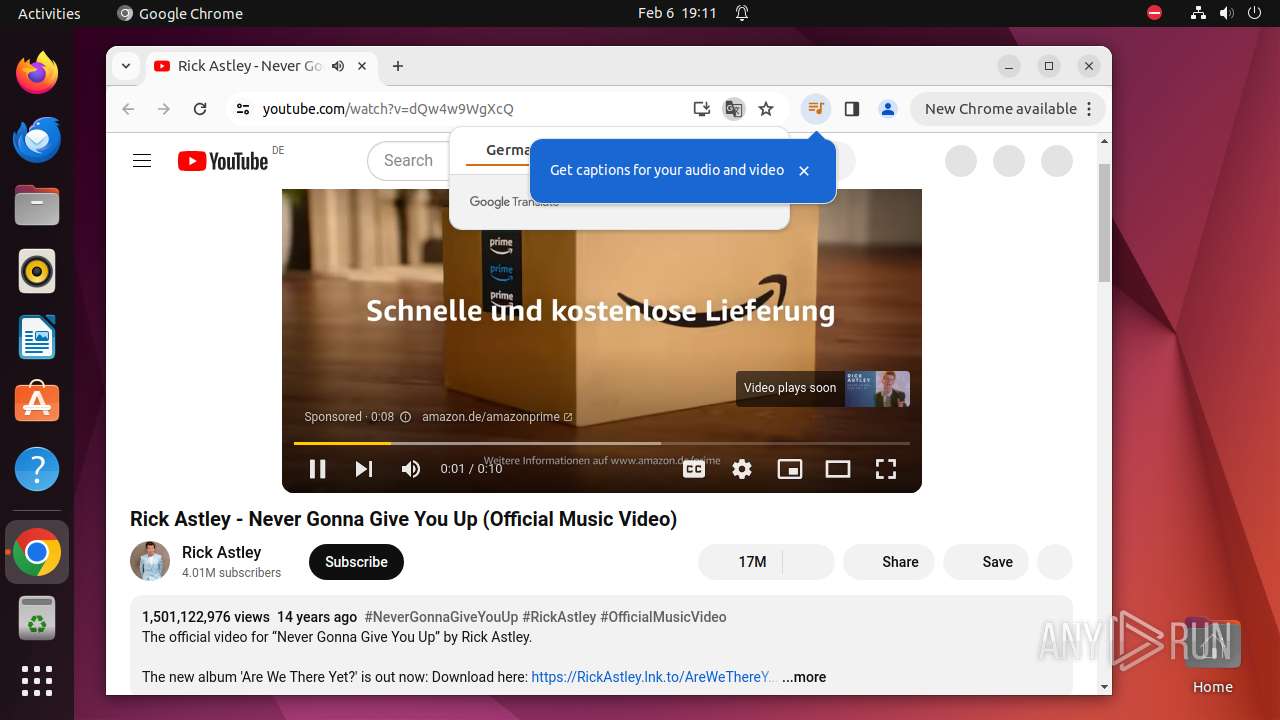Open ad info icon beside Sponsored
This screenshot has width=1280, height=720.
pos(405,417)
